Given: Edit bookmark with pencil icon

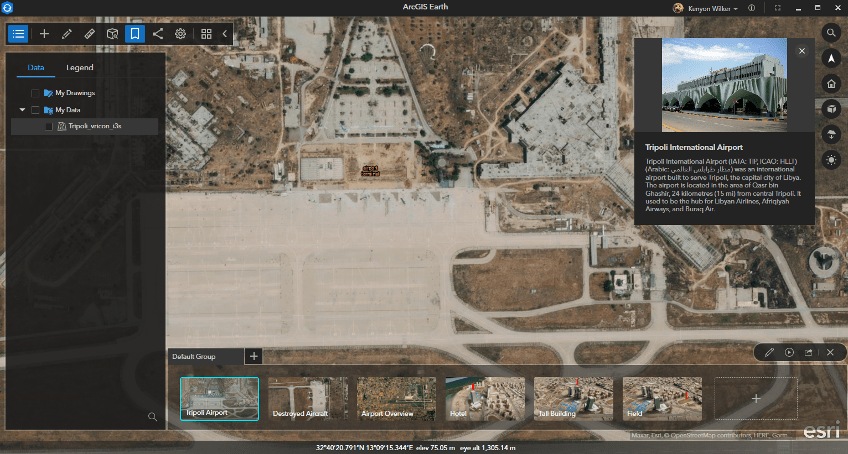Looking at the screenshot, I should coord(769,352).
